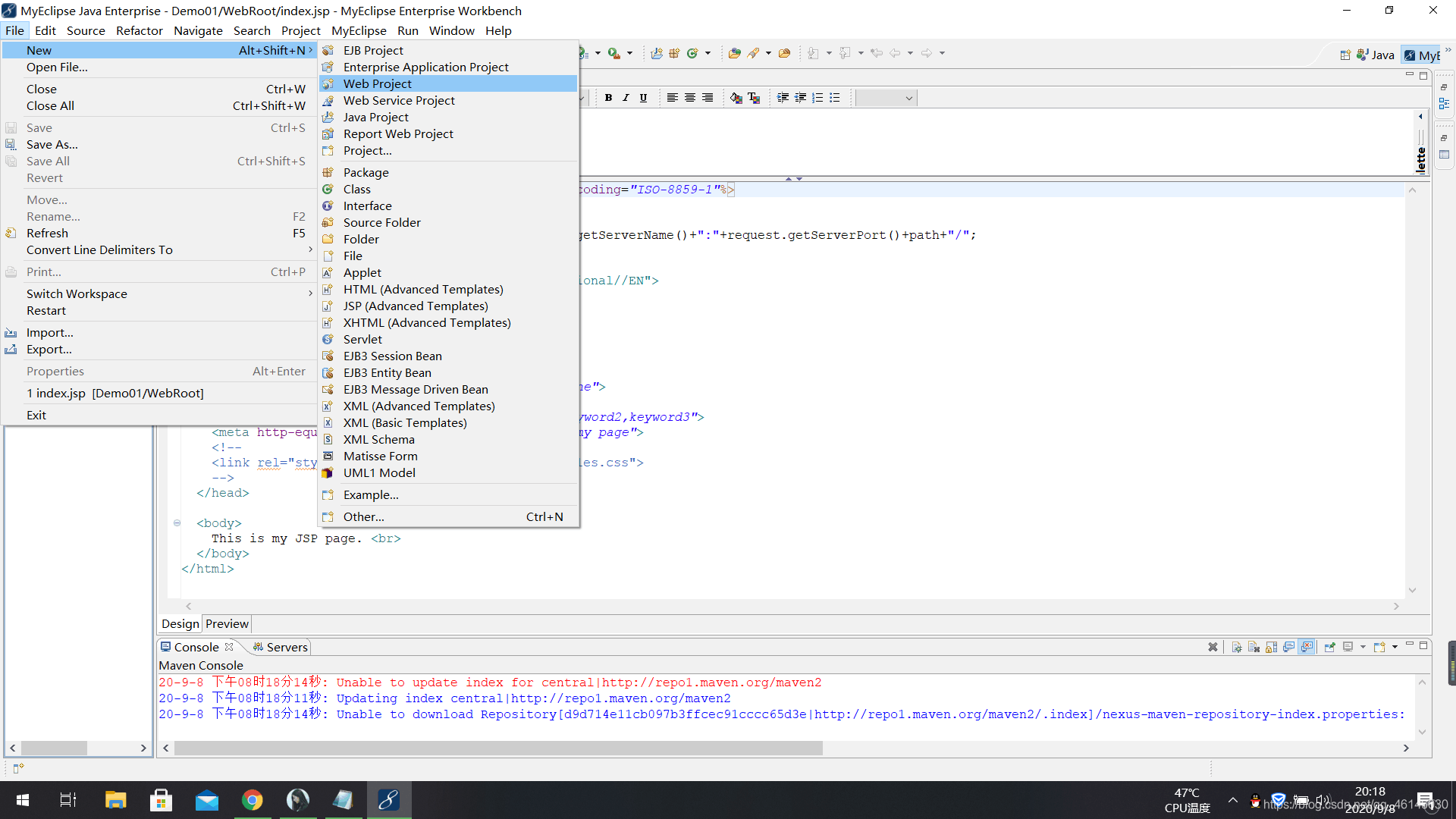Click the Open Perspective icon

click(x=1345, y=55)
